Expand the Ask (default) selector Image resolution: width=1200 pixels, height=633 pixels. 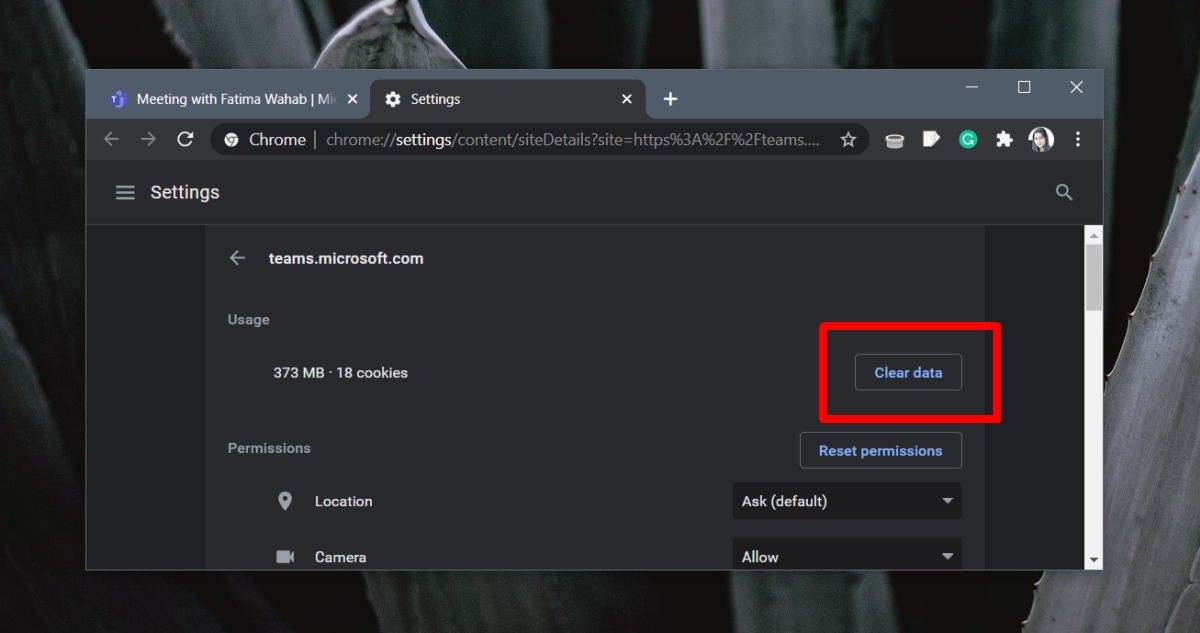pyautogui.click(x=847, y=501)
